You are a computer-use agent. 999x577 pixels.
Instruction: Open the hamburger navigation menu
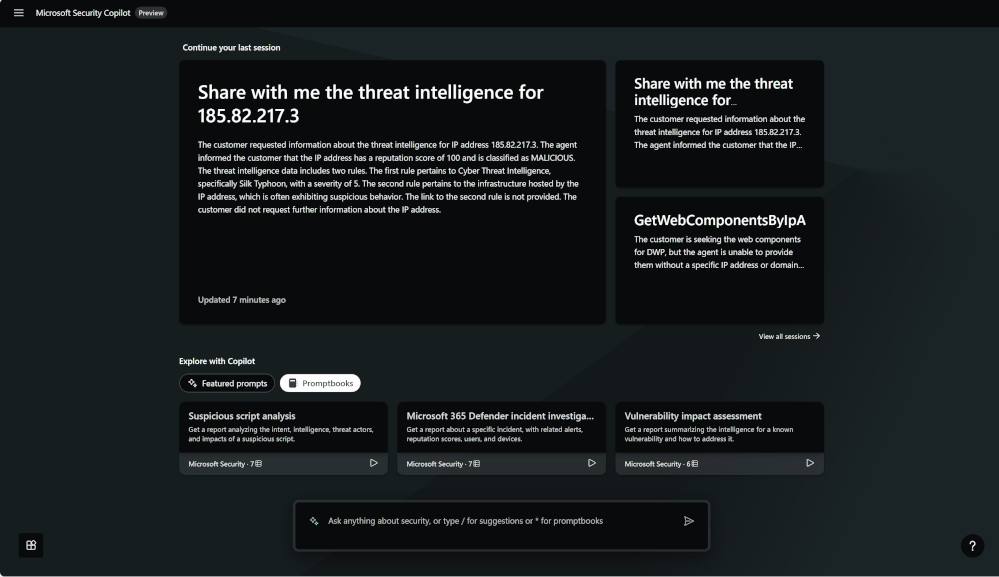(18, 13)
